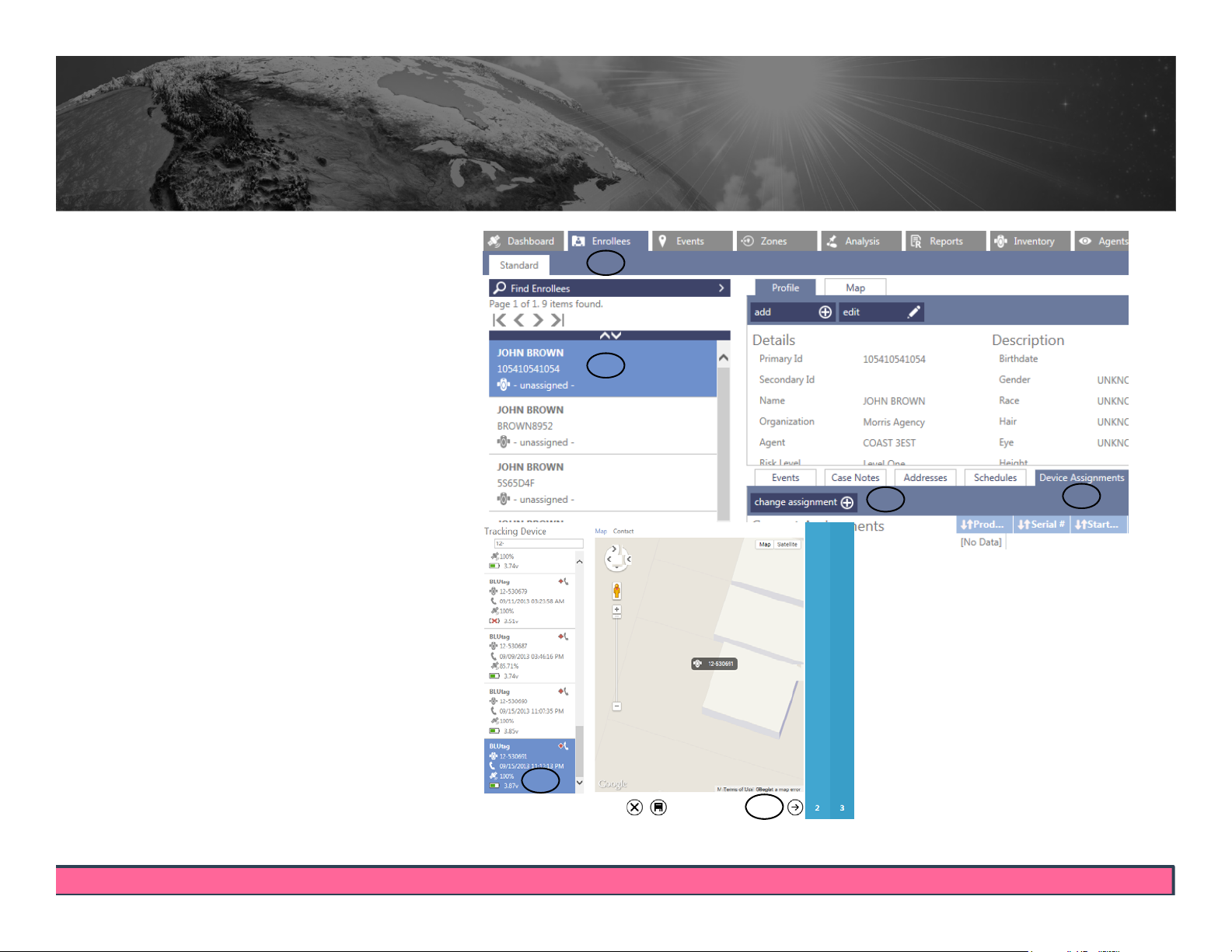Sort by the Serial # column header
Screen dimensions: 1232x952
[1042, 525]
